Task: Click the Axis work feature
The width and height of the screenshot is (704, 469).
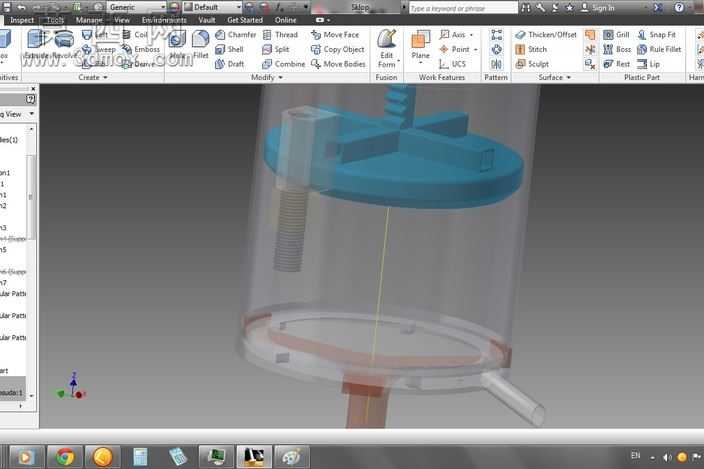Action: [453, 35]
